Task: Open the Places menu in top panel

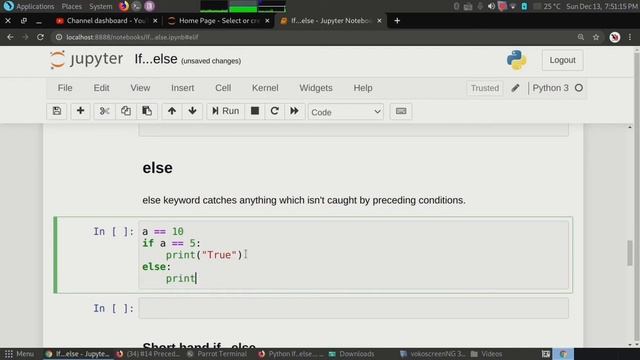Action: click(71, 6)
